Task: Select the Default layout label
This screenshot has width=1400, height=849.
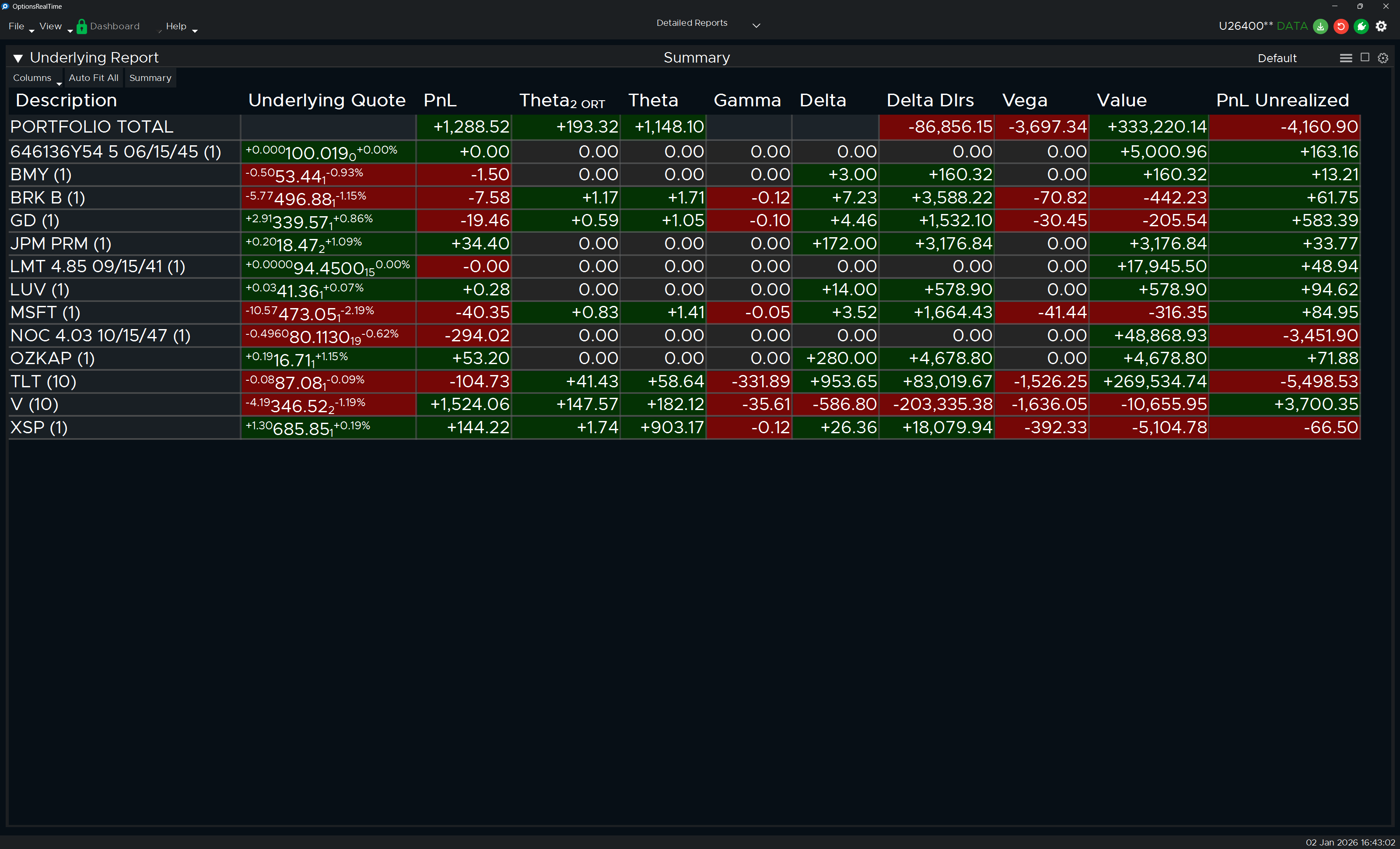Action: tap(1277, 58)
